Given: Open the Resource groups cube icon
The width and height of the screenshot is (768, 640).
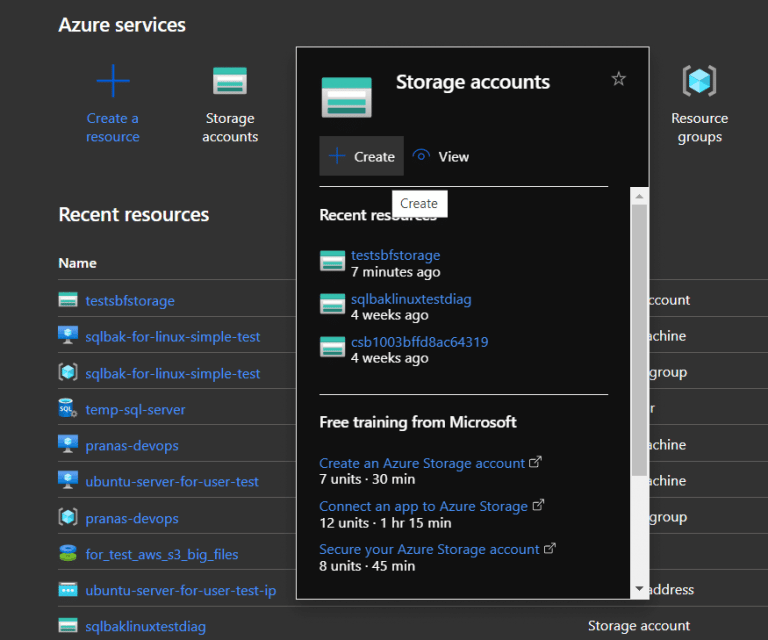Looking at the screenshot, I should 699,81.
